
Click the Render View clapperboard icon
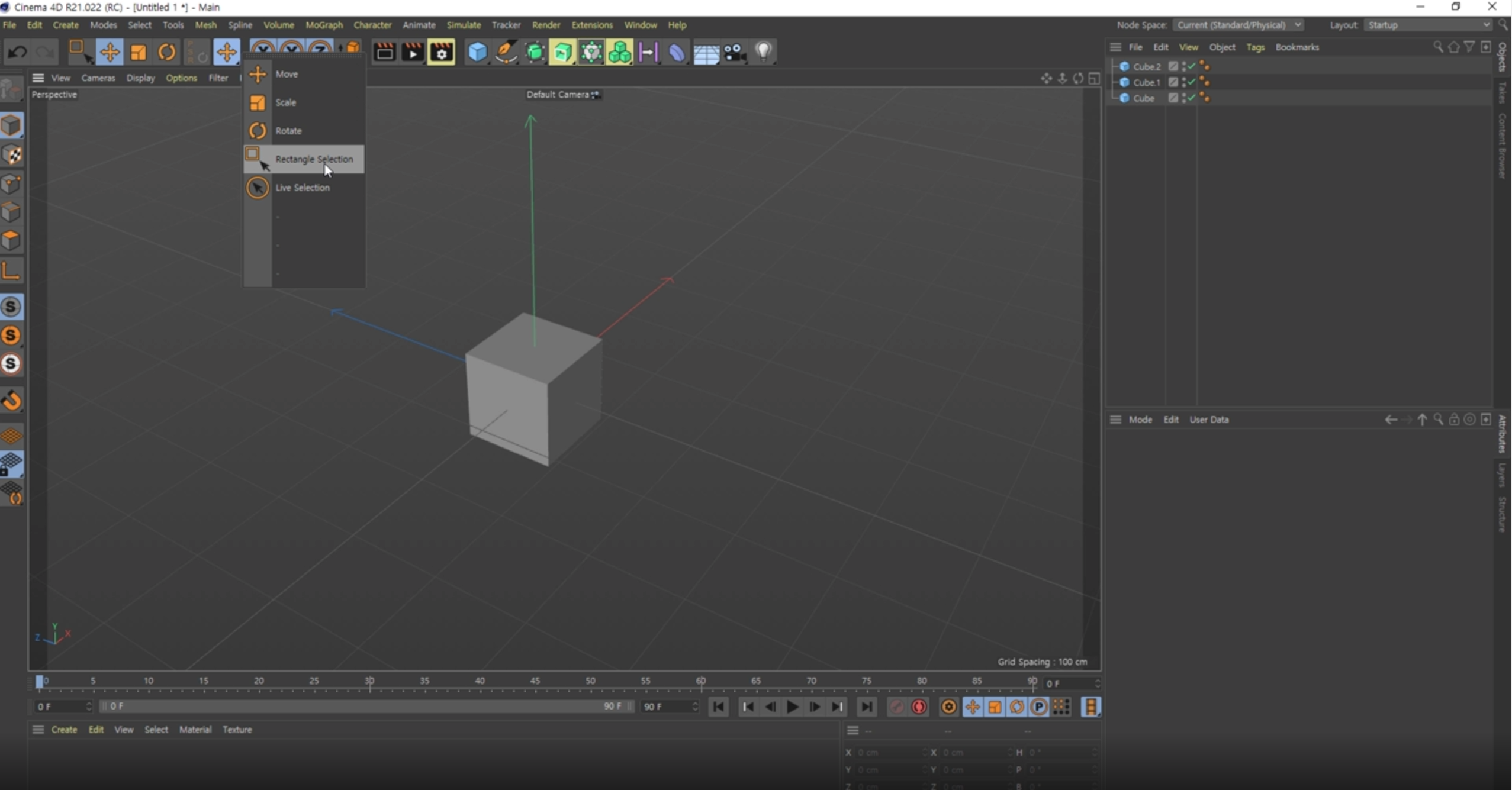[384, 52]
